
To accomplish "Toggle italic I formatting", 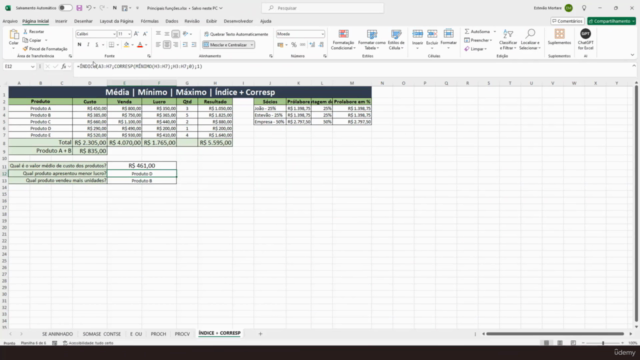I will (88, 44).
